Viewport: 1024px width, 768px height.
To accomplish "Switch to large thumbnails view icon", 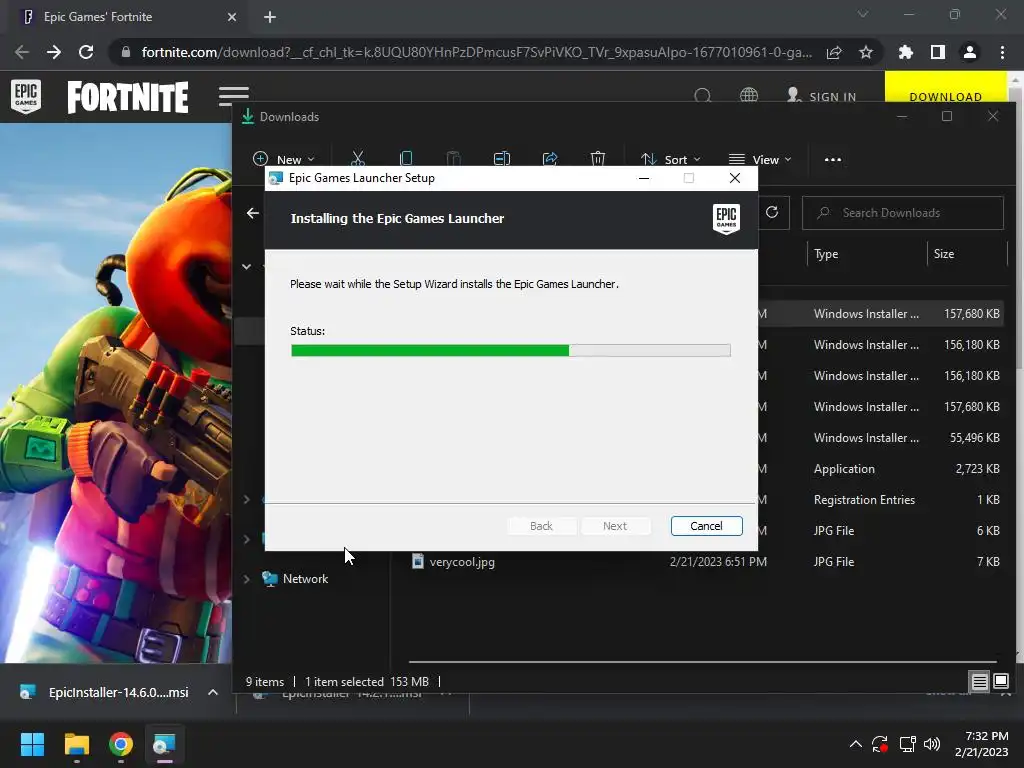I will [1001, 682].
